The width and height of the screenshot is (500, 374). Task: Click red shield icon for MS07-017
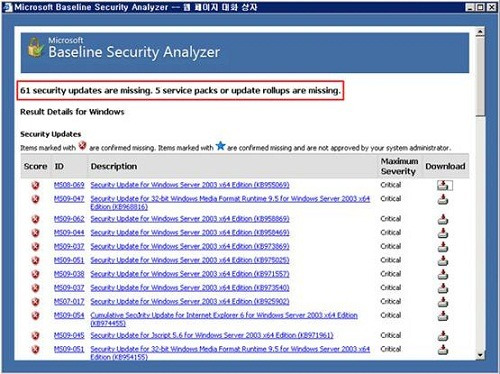tap(35, 302)
